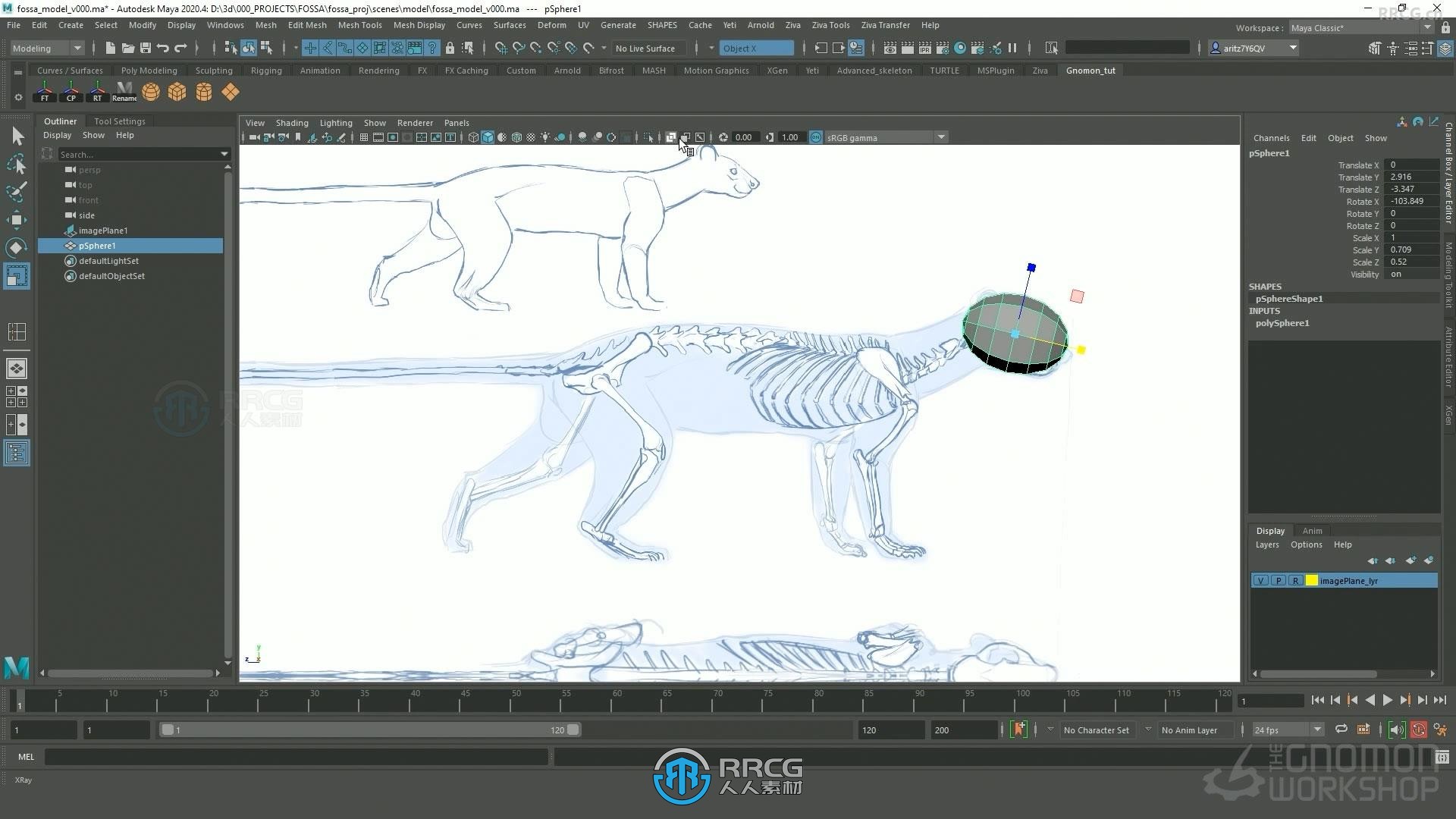
Task: Open the Deform menu
Action: coord(553,24)
